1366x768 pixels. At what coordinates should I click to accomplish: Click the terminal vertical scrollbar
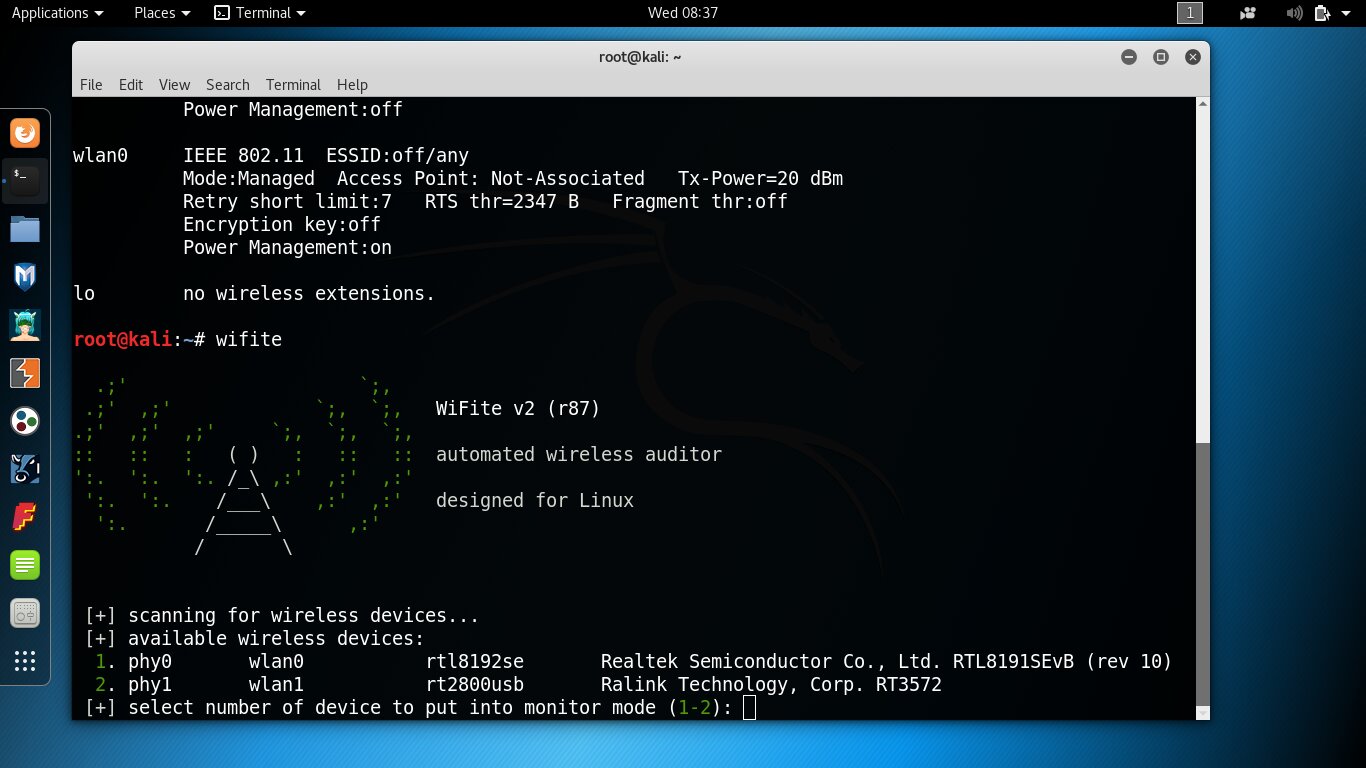(x=1202, y=570)
